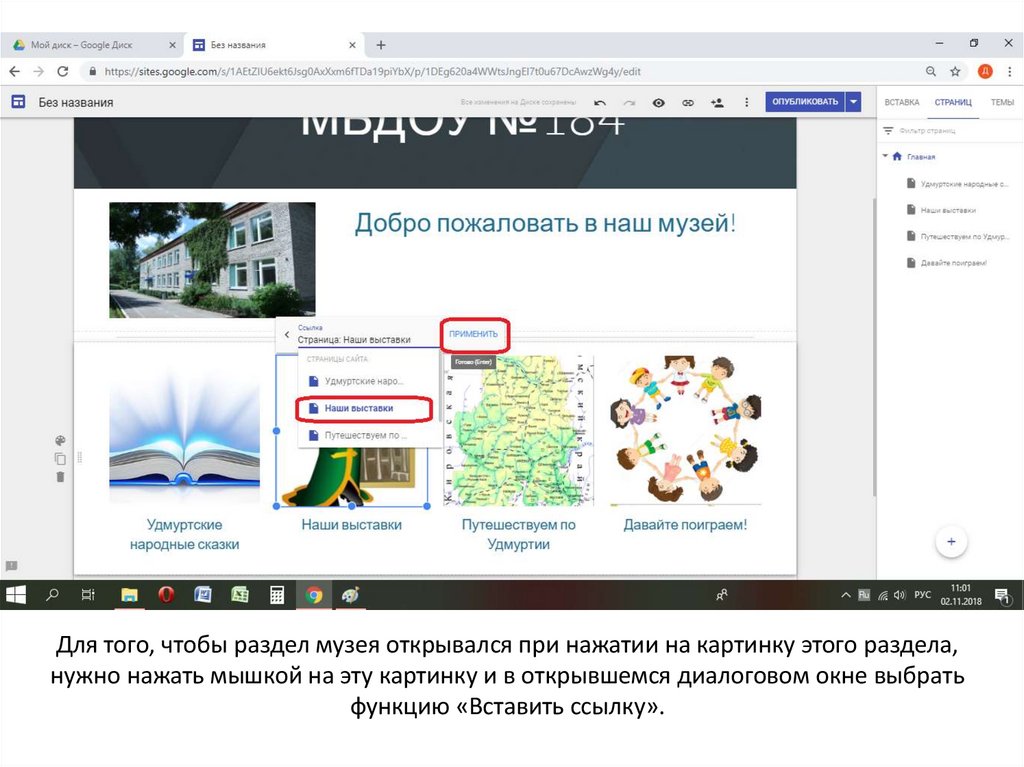Click the Google Sites logo icon
Image resolution: width=1024 pixels, height=767 pixels.
[x=18, y=102]
